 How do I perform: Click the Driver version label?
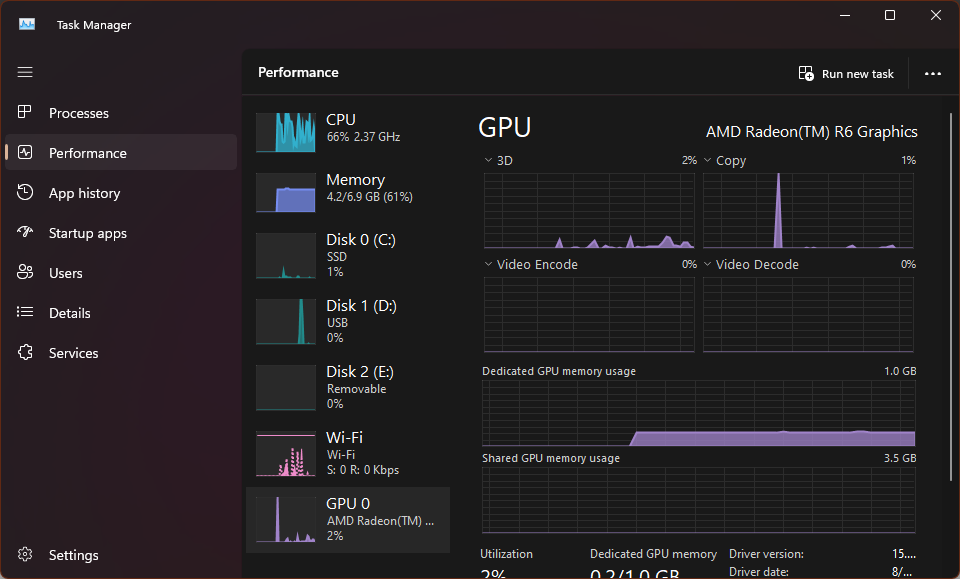coord(767,554)
